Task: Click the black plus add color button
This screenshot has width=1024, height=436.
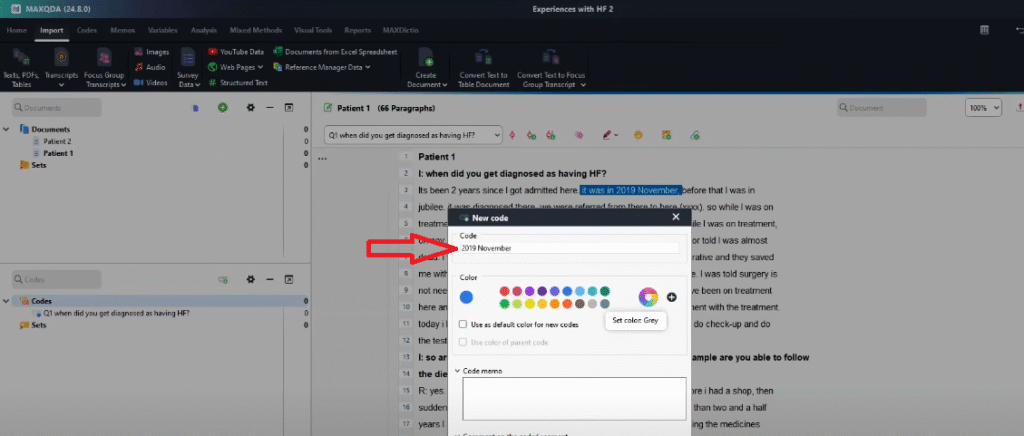Action: 671,297
